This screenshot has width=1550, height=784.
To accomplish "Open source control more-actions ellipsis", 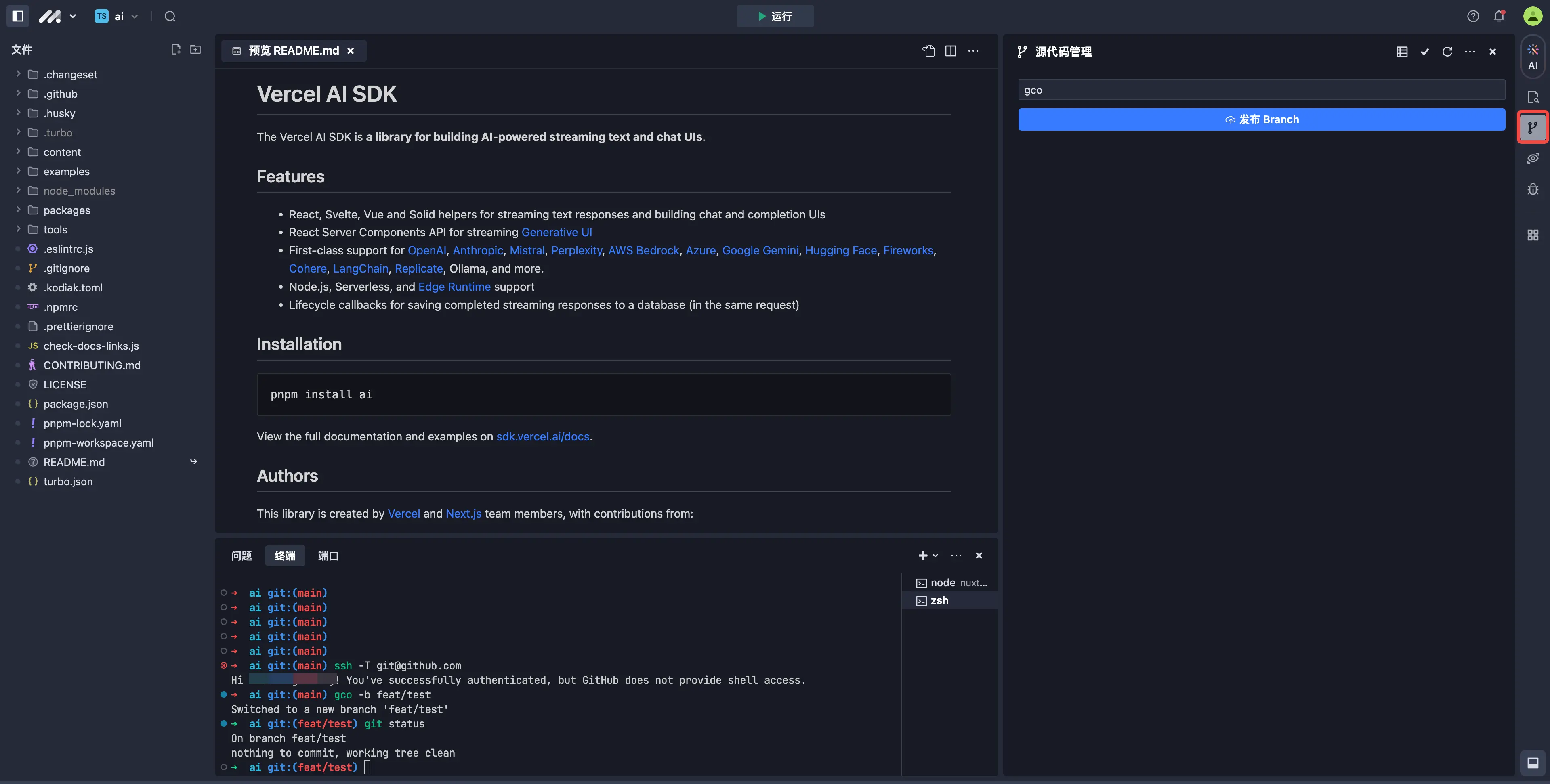I will point(1470,52).
